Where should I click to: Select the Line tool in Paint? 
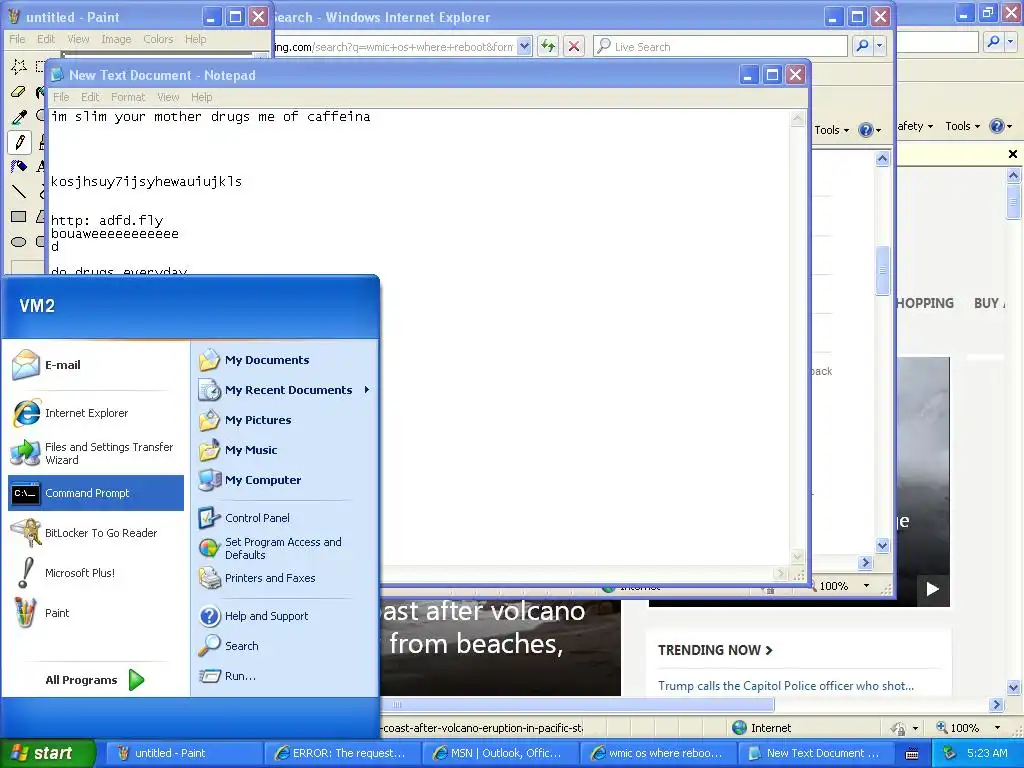coord(19,191)
